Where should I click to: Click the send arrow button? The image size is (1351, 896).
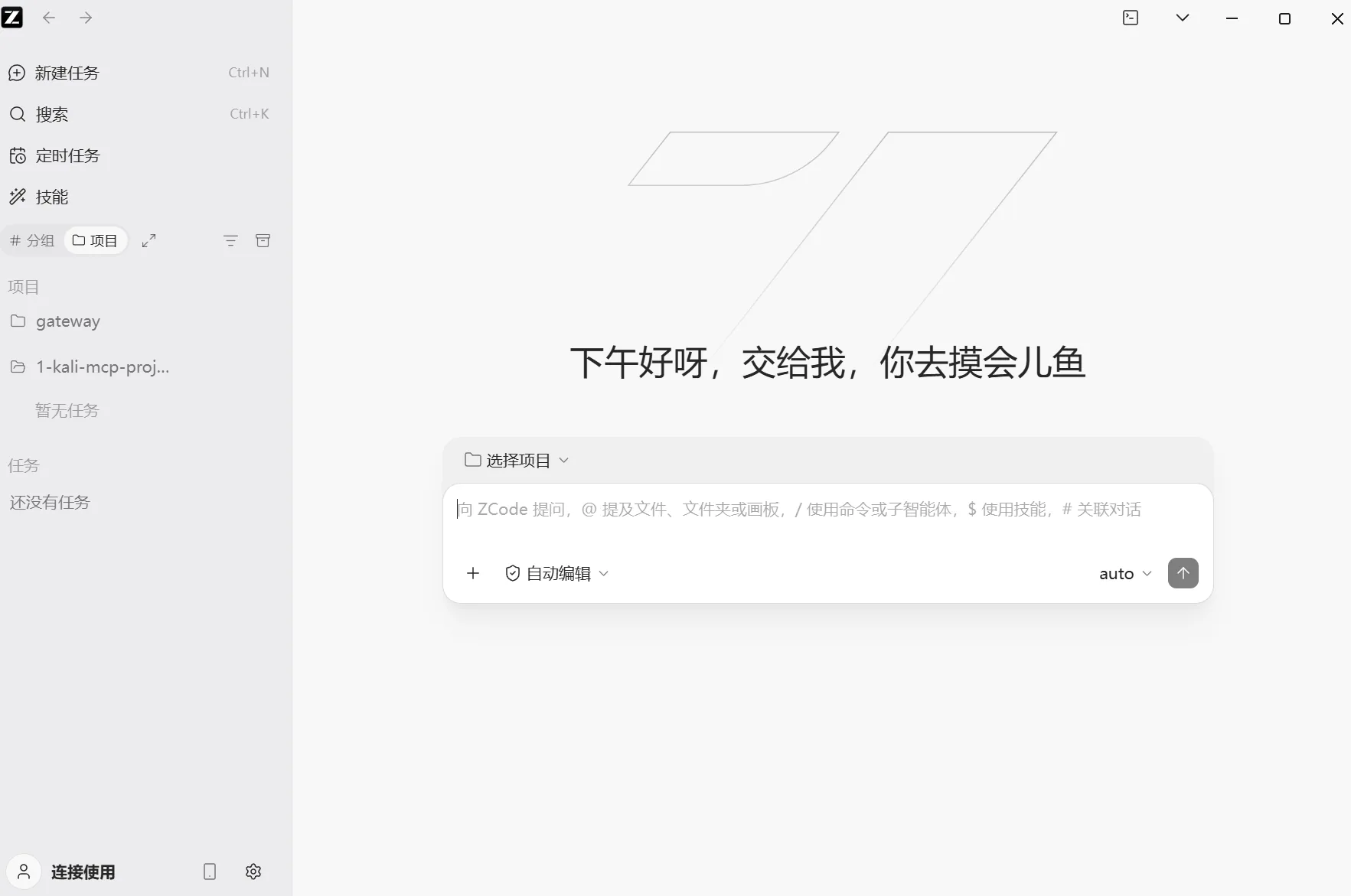pos(1183,573)
